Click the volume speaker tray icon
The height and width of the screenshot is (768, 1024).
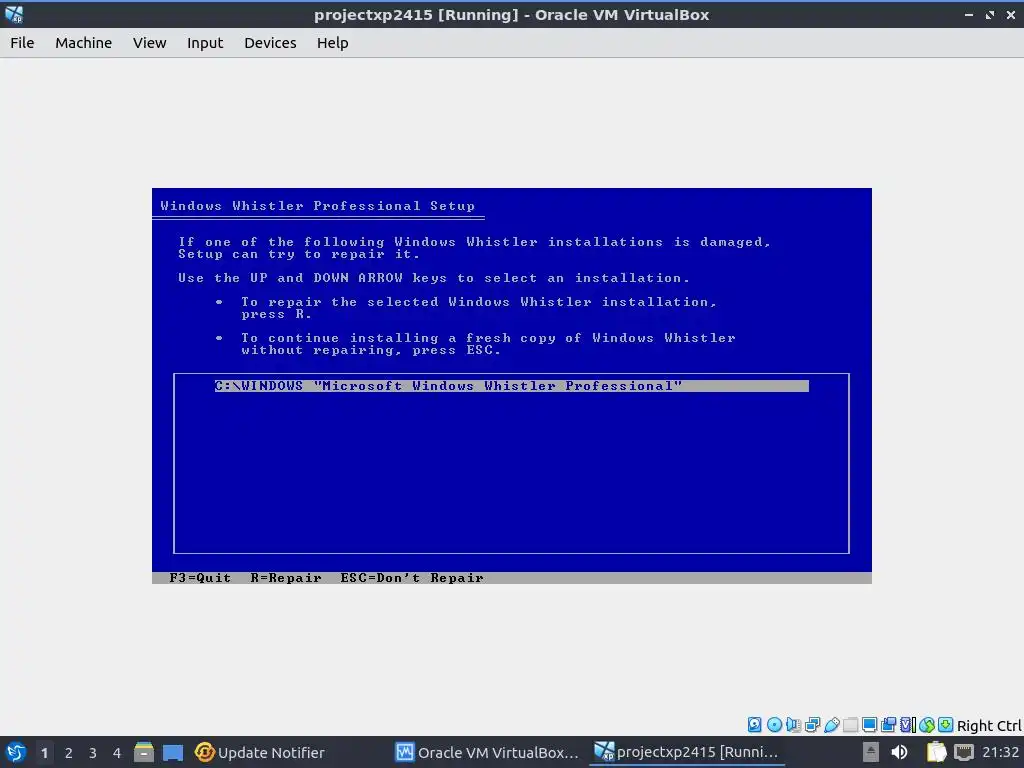pyautogui.click(x=899, y=752)
